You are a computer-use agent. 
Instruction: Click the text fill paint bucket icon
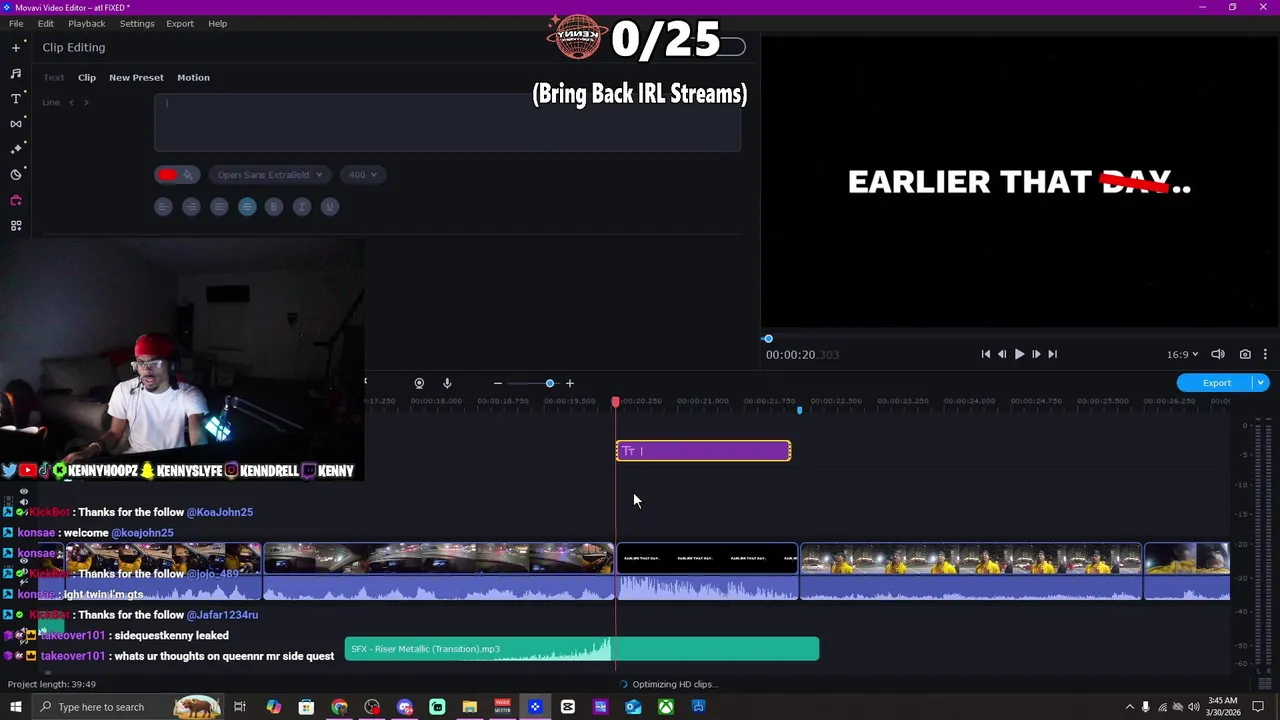(188, 175)
